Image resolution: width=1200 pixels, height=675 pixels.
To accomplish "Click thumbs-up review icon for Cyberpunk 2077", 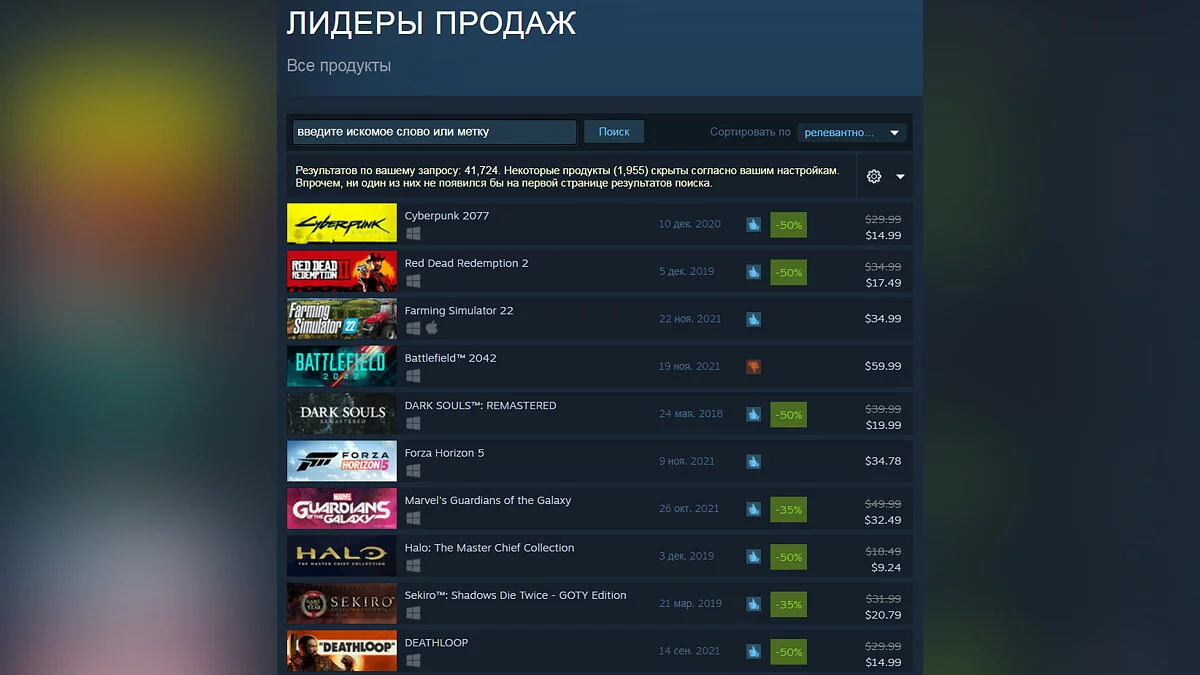I will pyautogui.click(x=753, y=225).
